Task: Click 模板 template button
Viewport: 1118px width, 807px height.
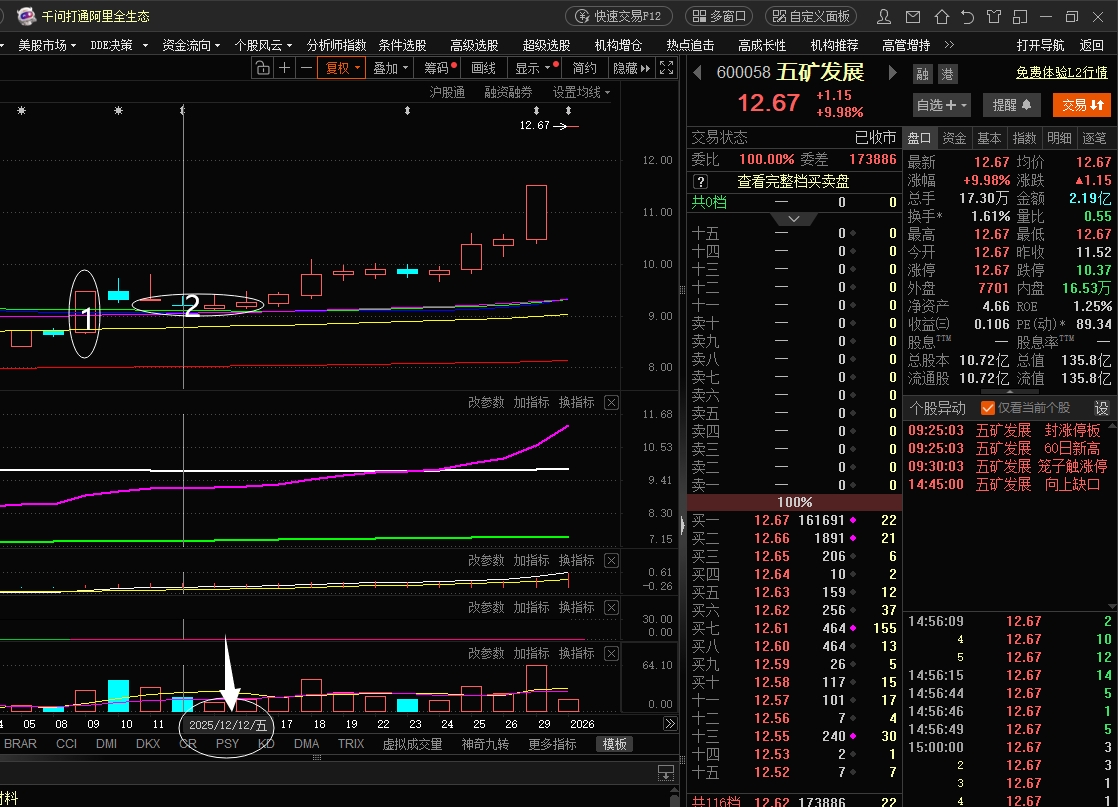Action: pyautogui.click(x=615, y=744)
